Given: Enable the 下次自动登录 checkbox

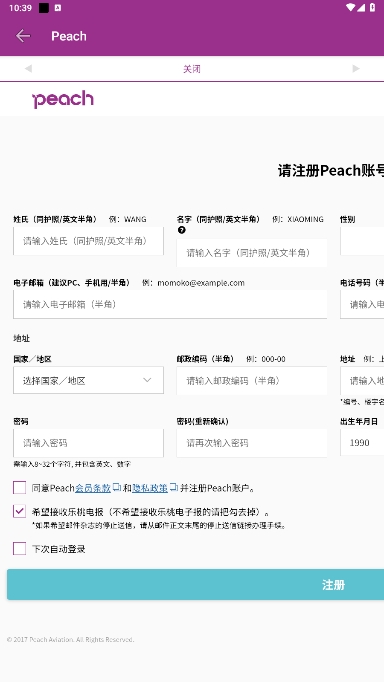Looking at the screenshot, I should [x=20, y=548].
